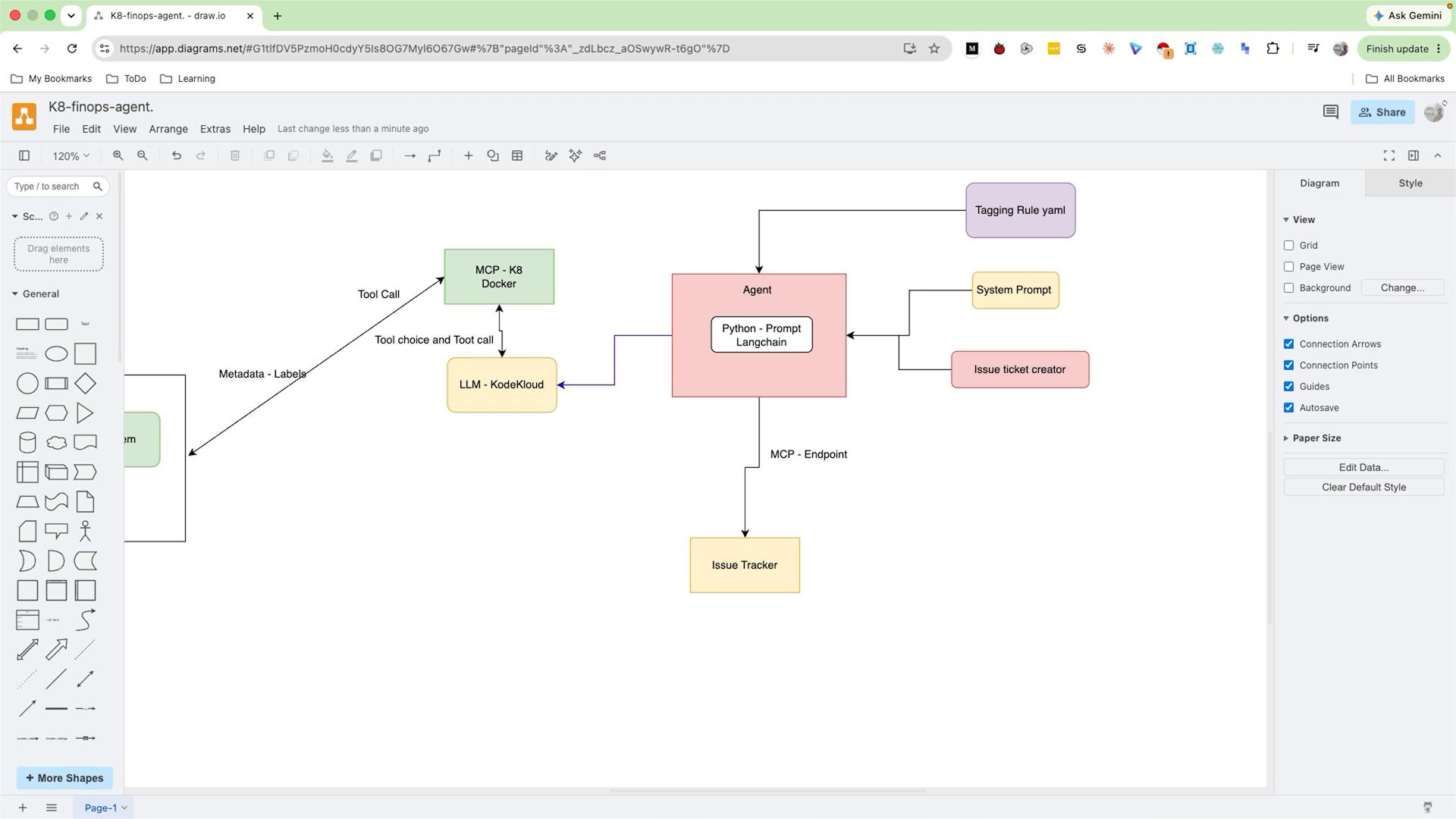Viewport: 1456px width, 819px height.
Task: Select the cylinder shape in General
Action: tap(27, 443)
